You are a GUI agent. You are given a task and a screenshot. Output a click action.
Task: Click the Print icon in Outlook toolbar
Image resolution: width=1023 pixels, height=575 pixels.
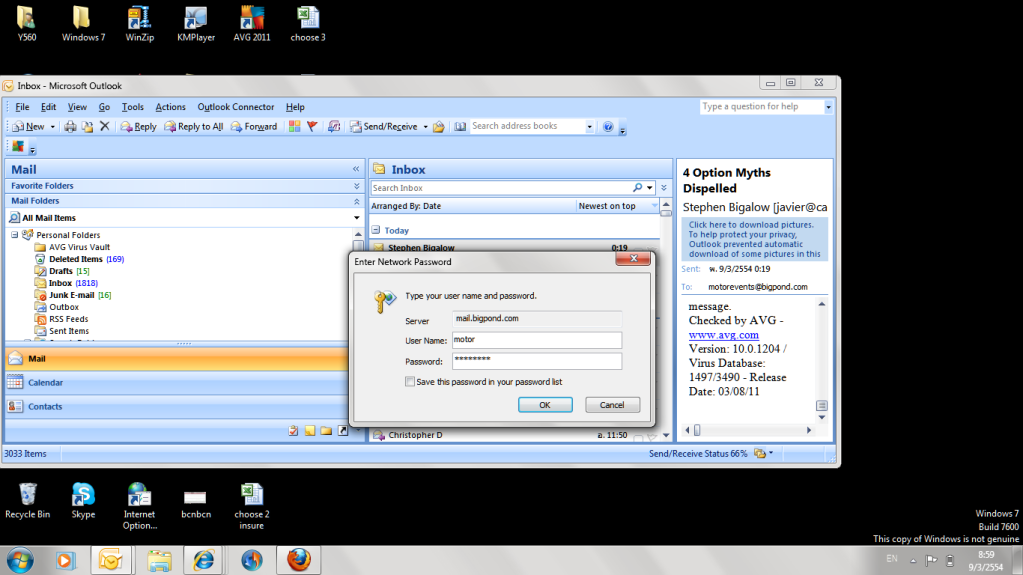pos(70,127)
